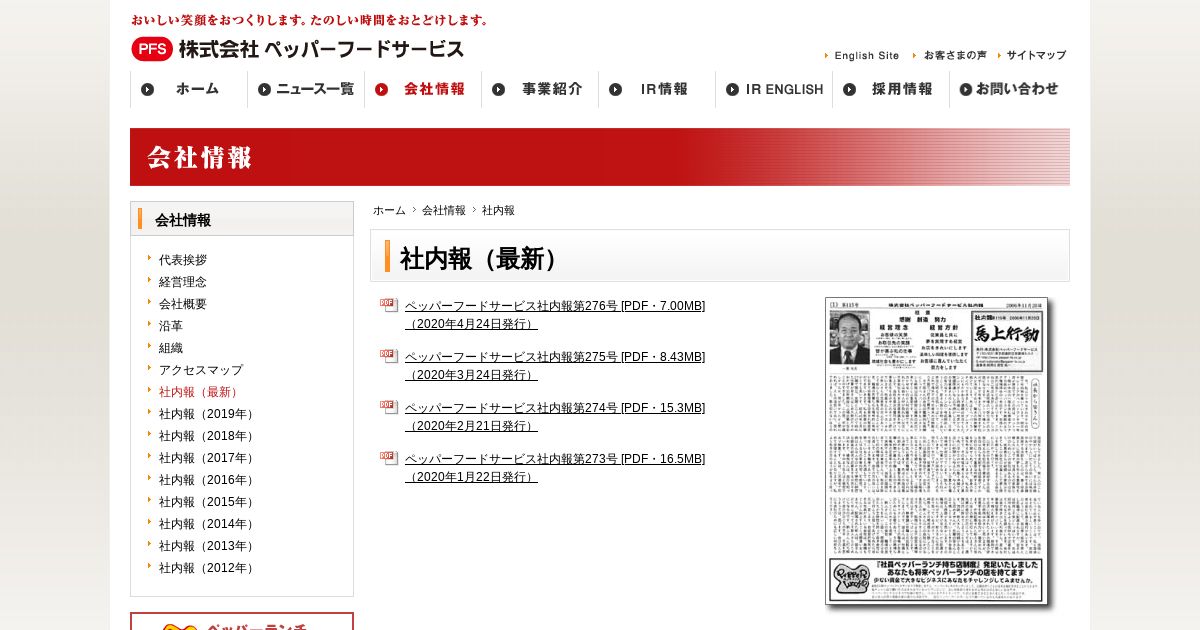Viewport: 1200px width, 630px height.
Task: Click 会社情報 breadcrumb link
Action: (x=444, y=210)
